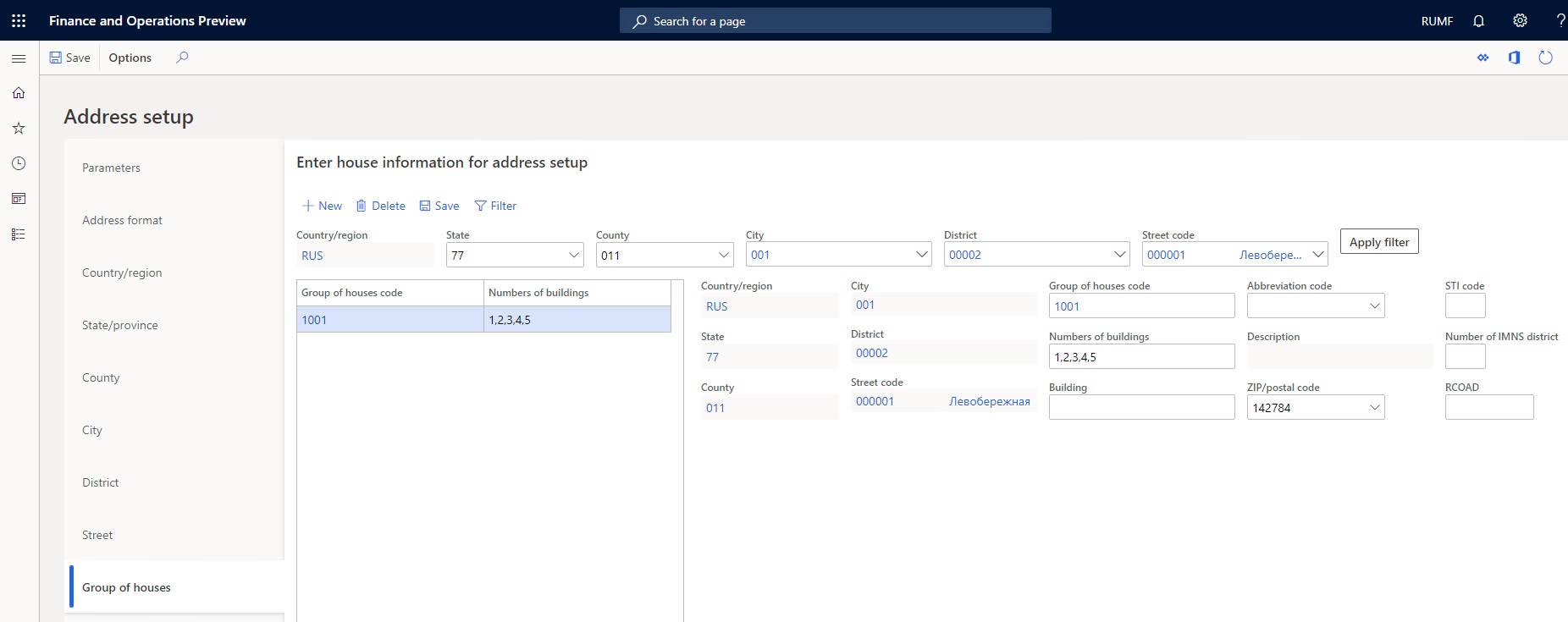Open Favorites star icon in sidebar

pyautogui.click(x=19, y=129)
